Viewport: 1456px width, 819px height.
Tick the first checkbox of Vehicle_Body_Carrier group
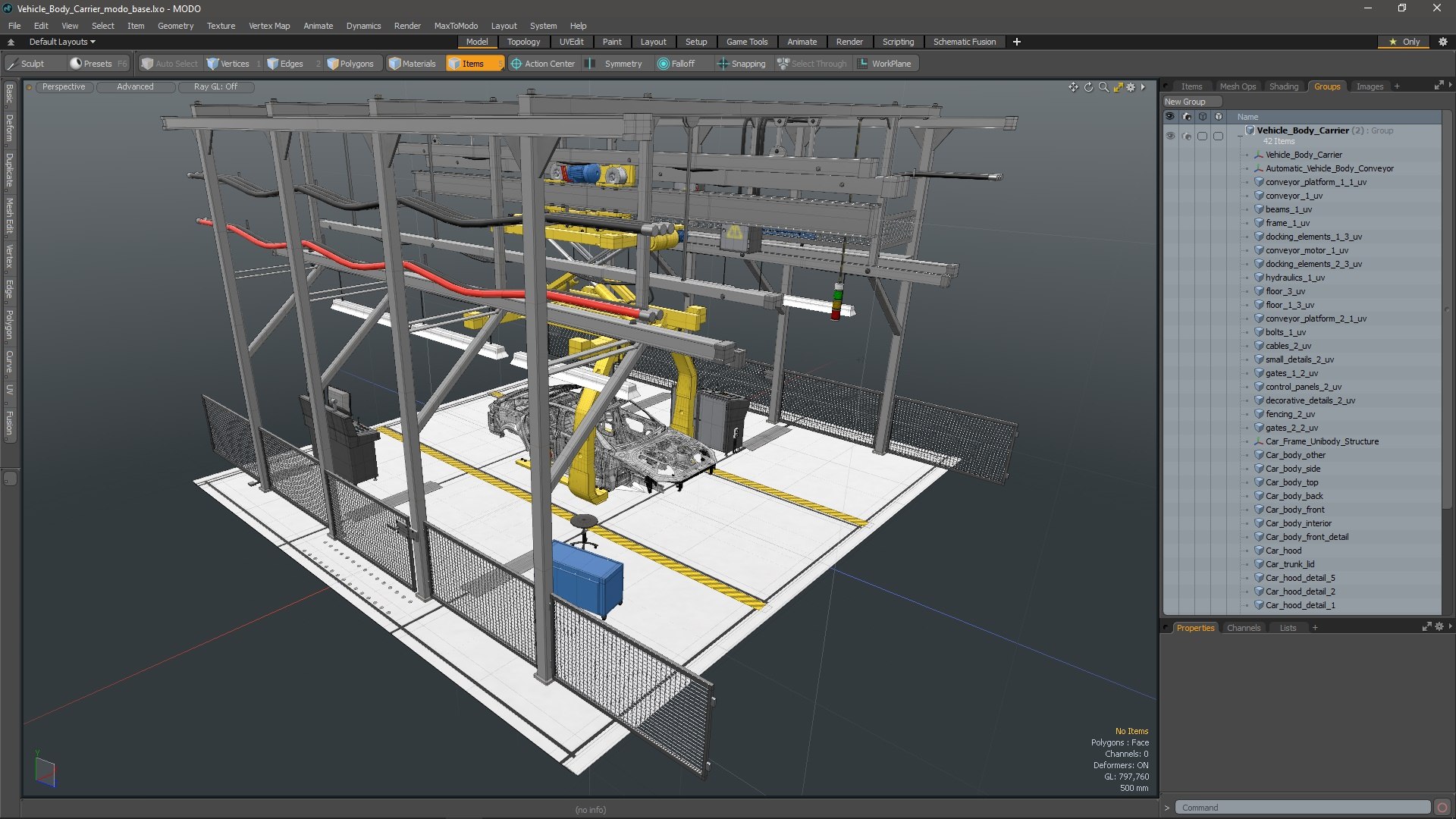pyautogui.click(x=1203, y=136)
